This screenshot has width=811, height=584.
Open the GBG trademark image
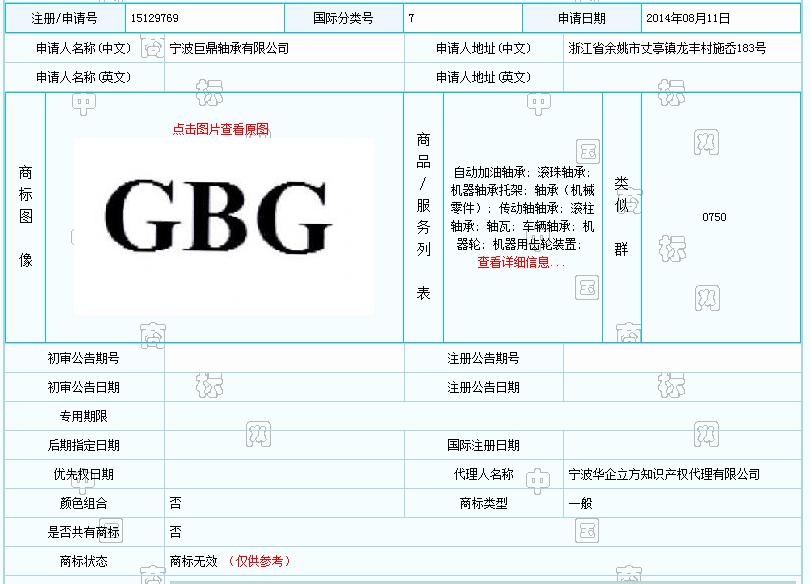[x=224, y=221]
